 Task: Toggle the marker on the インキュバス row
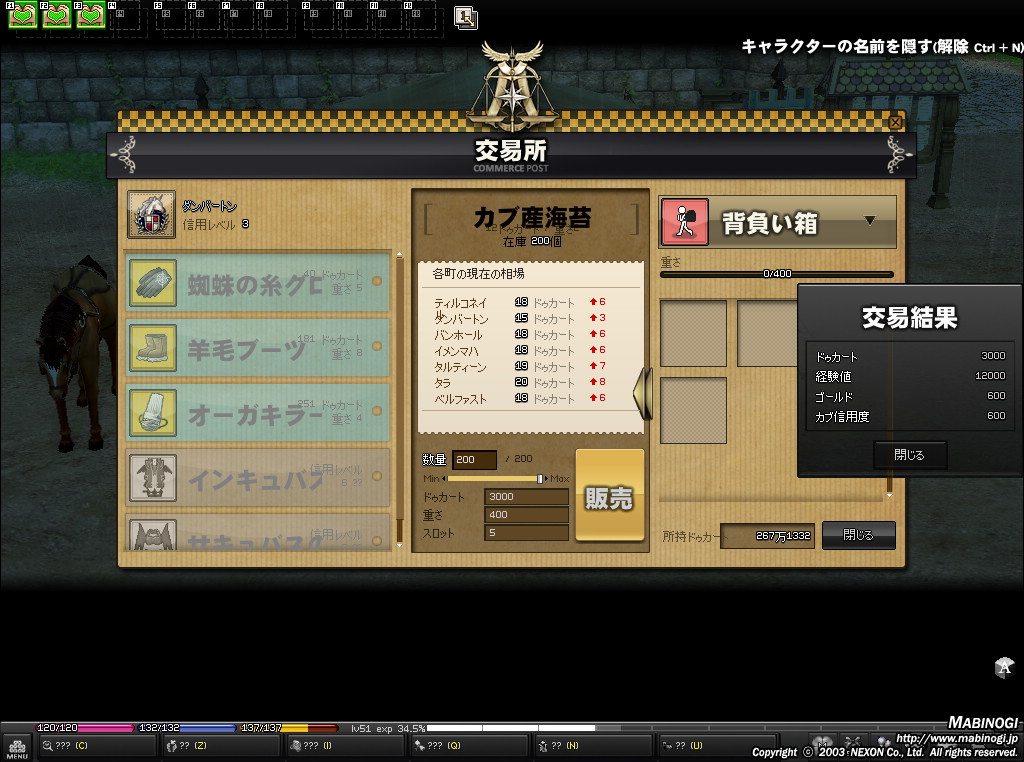pos(377,476)
